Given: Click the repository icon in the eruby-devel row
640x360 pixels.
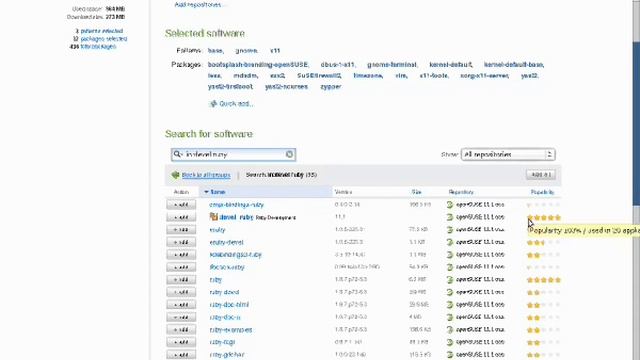Looking at the screenshot, I should (450, 242).
